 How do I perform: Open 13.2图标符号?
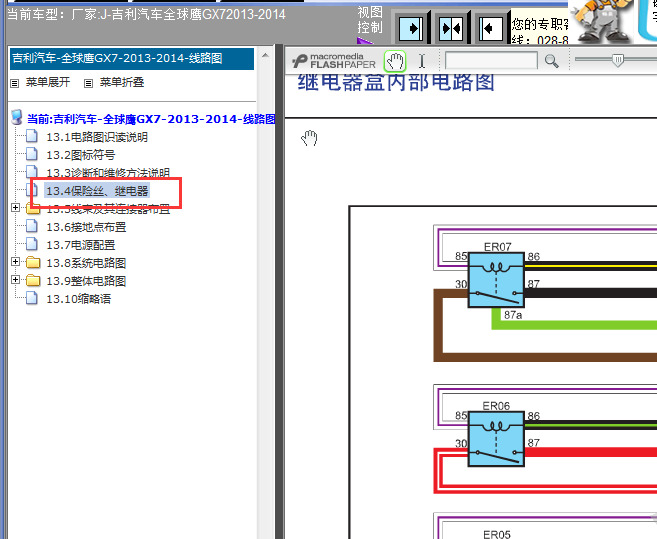(x=80, y=155)
